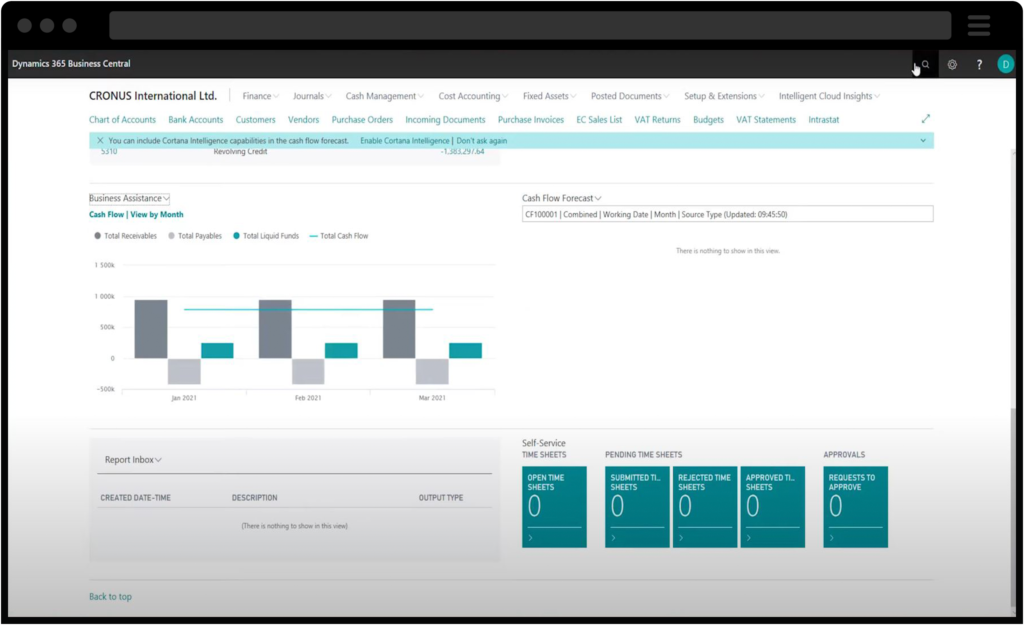The width and height of the screenshot is (1024, 625).
Task: Expand the Setup & Extensions menu
Action: tap(724, 96)
